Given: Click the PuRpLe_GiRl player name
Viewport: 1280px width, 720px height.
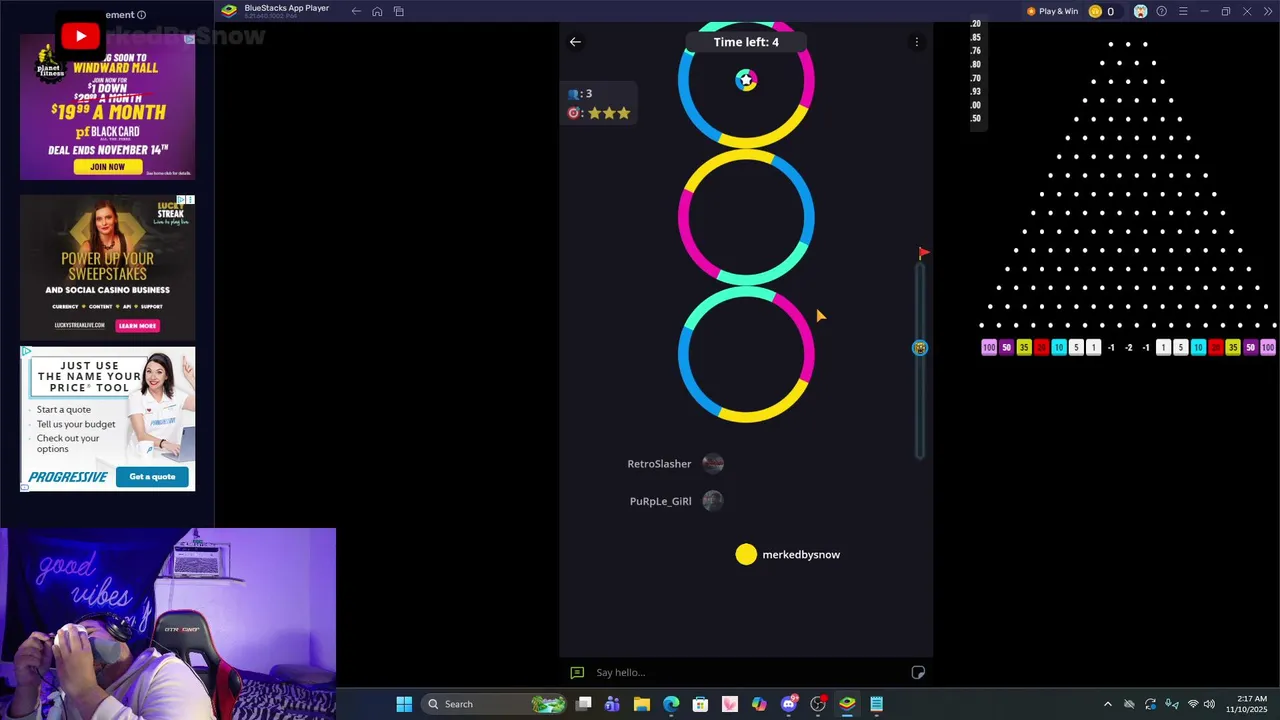Looking at the screenshot, I should 660,501.
